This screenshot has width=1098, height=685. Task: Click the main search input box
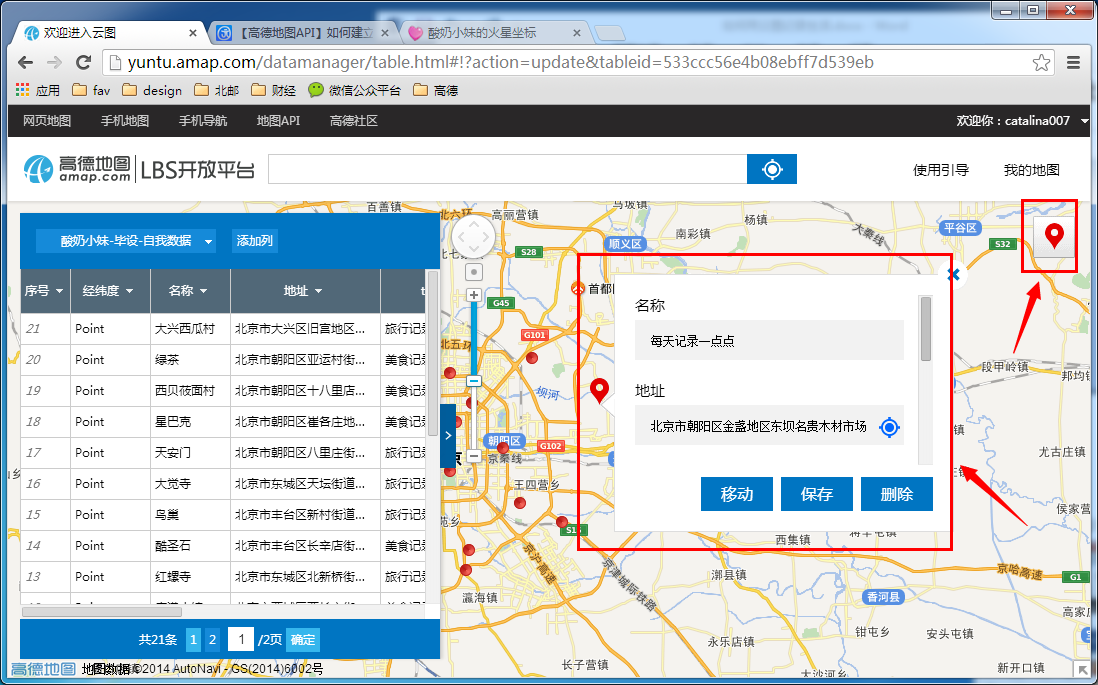(x=508, y=169)
